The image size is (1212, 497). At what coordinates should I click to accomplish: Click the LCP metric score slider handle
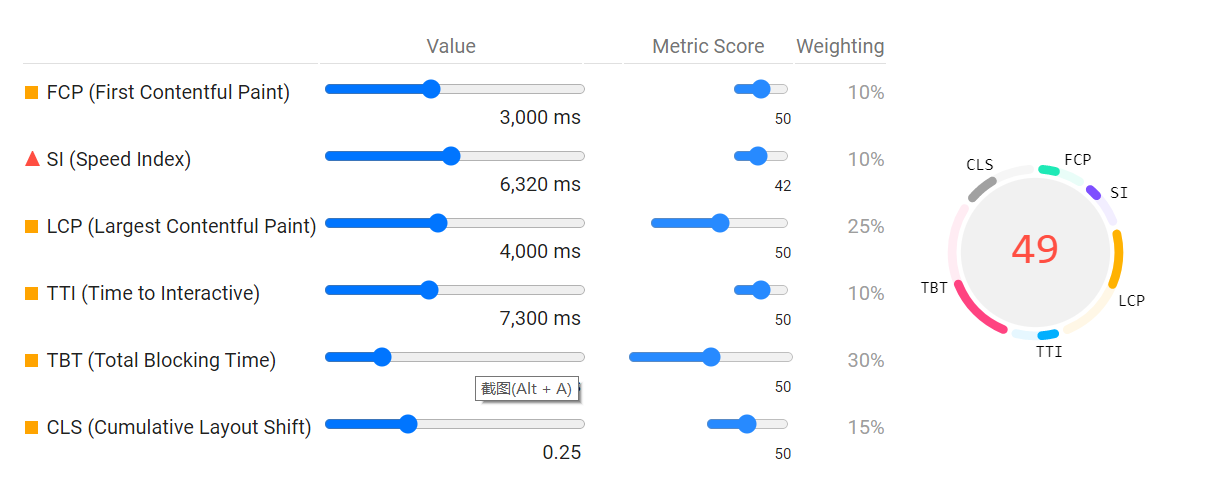(720, 223)
